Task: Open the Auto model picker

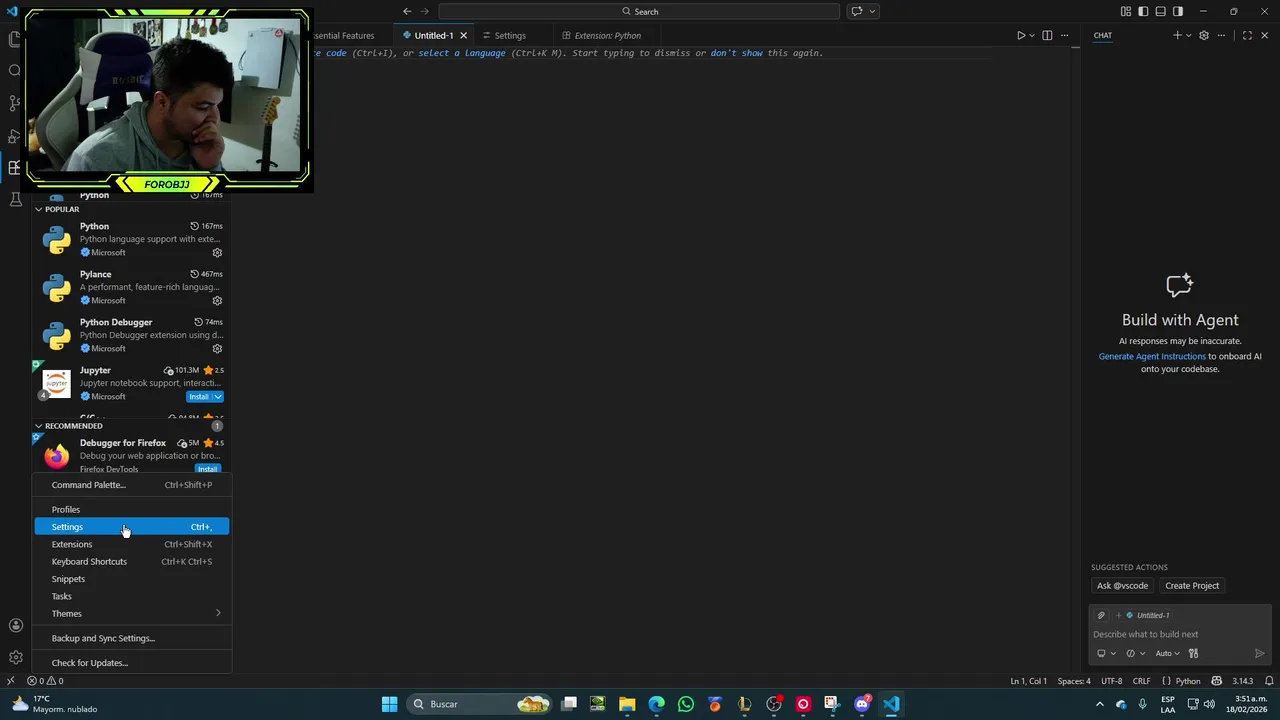Action: pyautogui.click(x=1167, y=654)
